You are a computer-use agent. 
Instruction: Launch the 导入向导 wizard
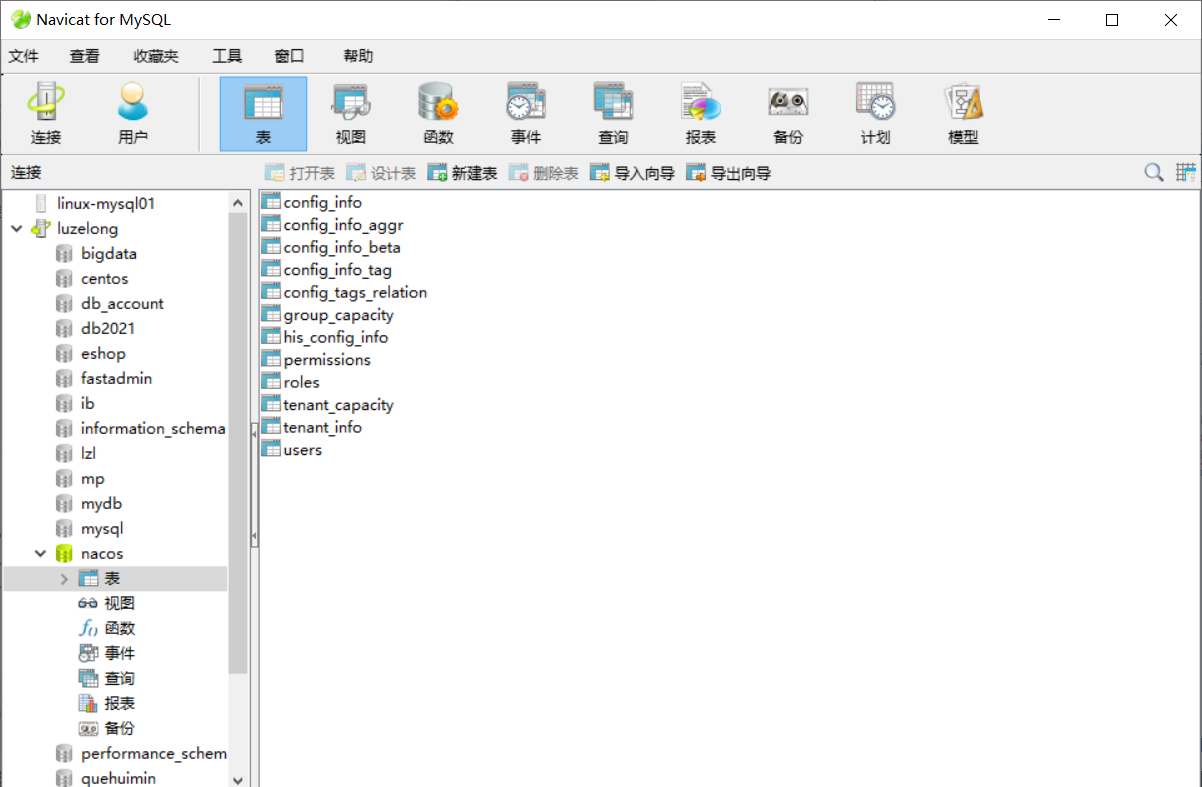(632, 173)
